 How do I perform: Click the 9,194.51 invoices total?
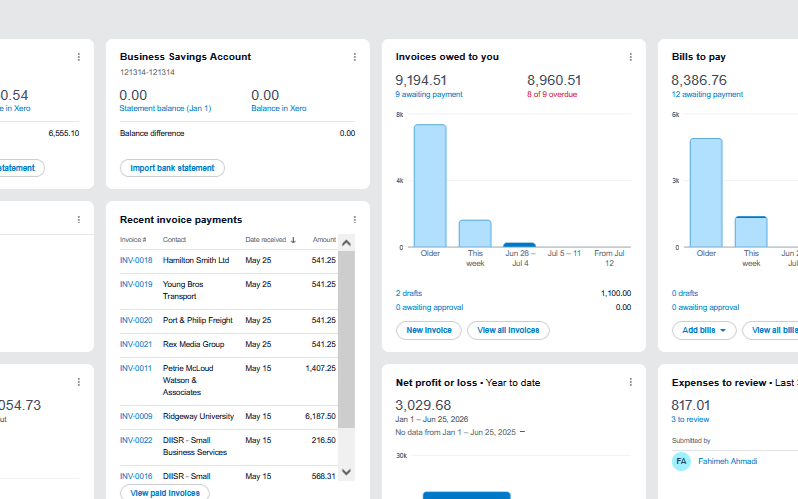tap(421, 80)
